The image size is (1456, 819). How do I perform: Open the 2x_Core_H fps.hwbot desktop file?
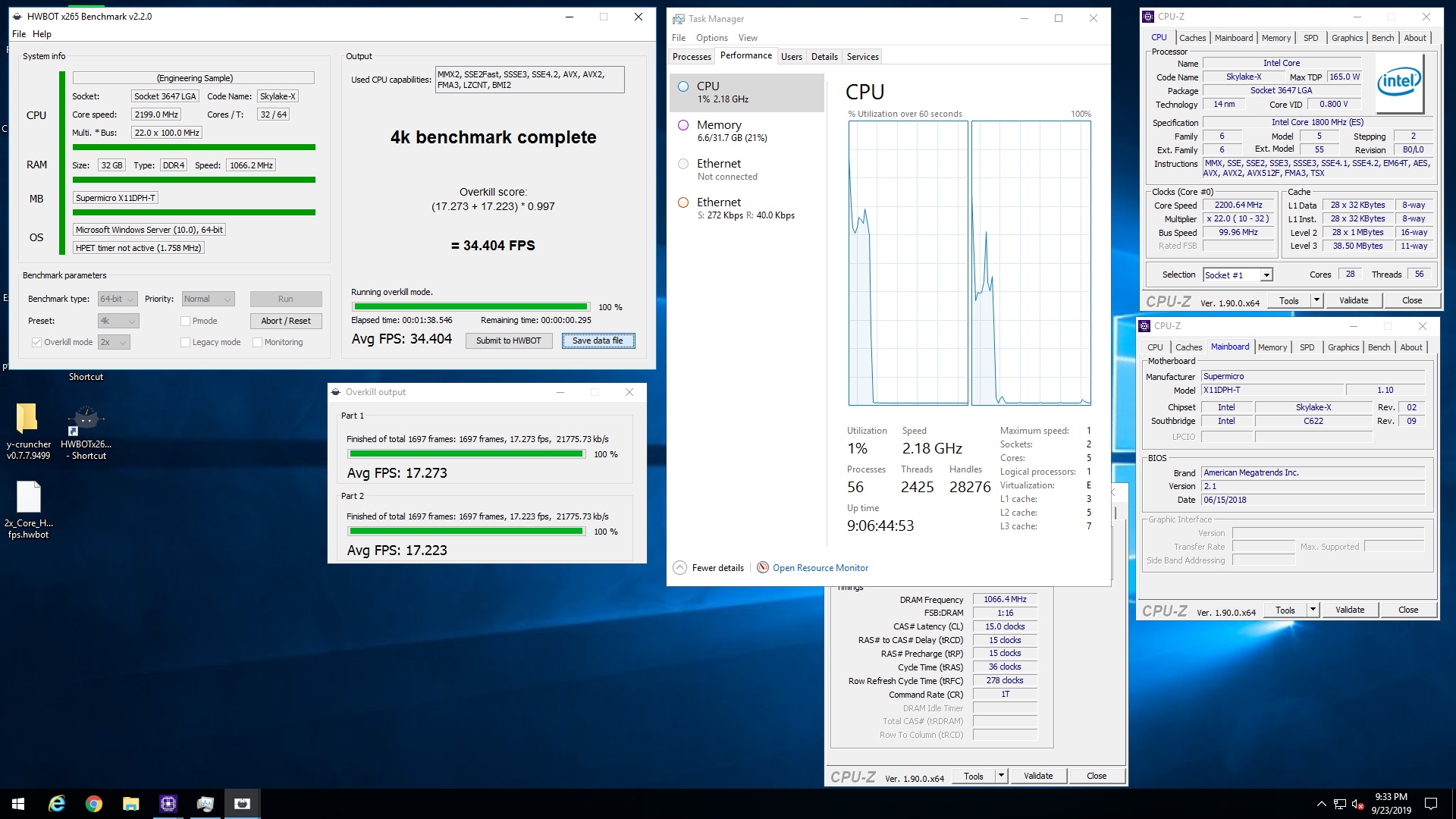(x=29, y=510)
